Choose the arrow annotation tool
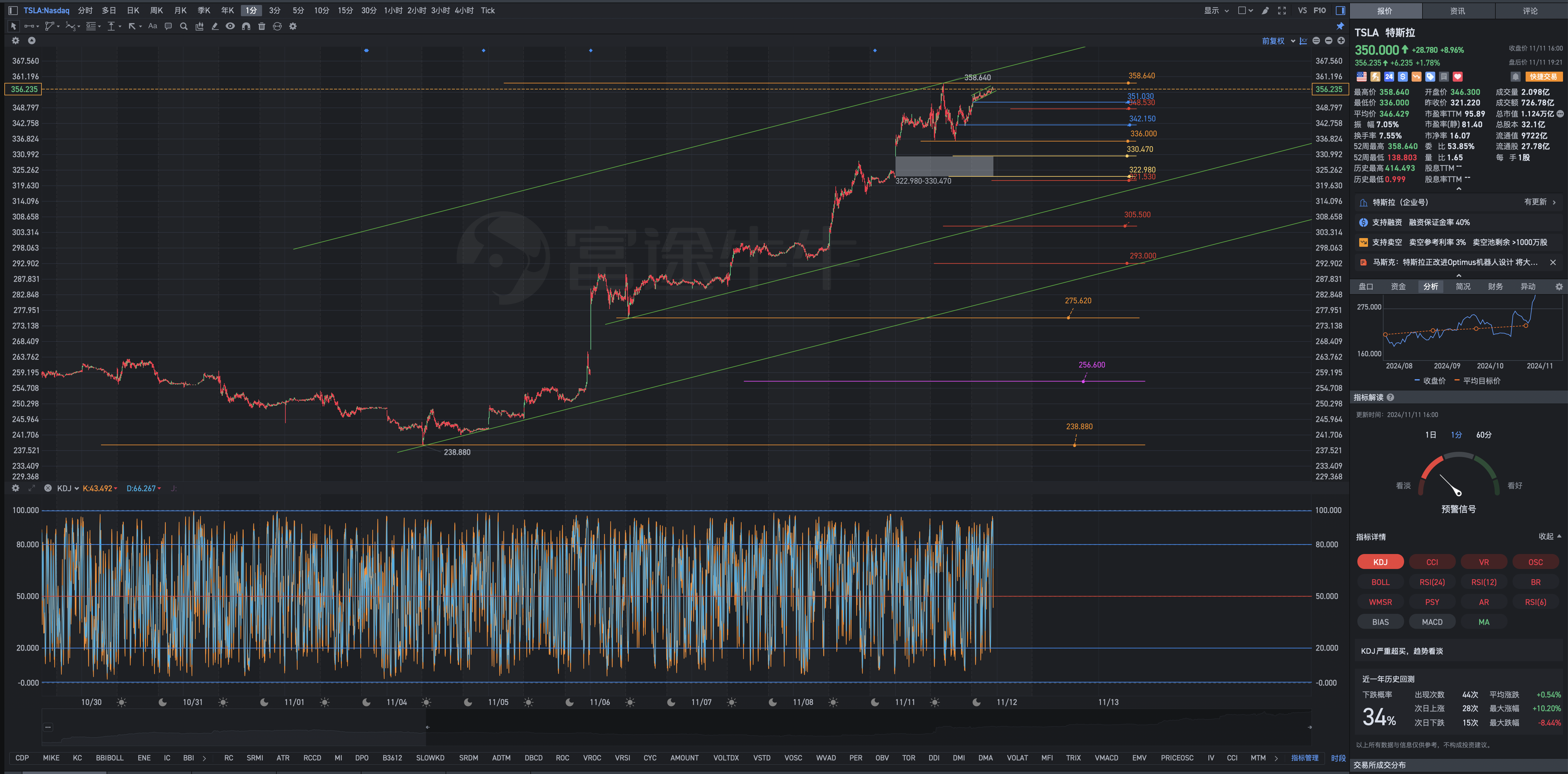This screenshot has width=1568, height=774. coord(132,26)
